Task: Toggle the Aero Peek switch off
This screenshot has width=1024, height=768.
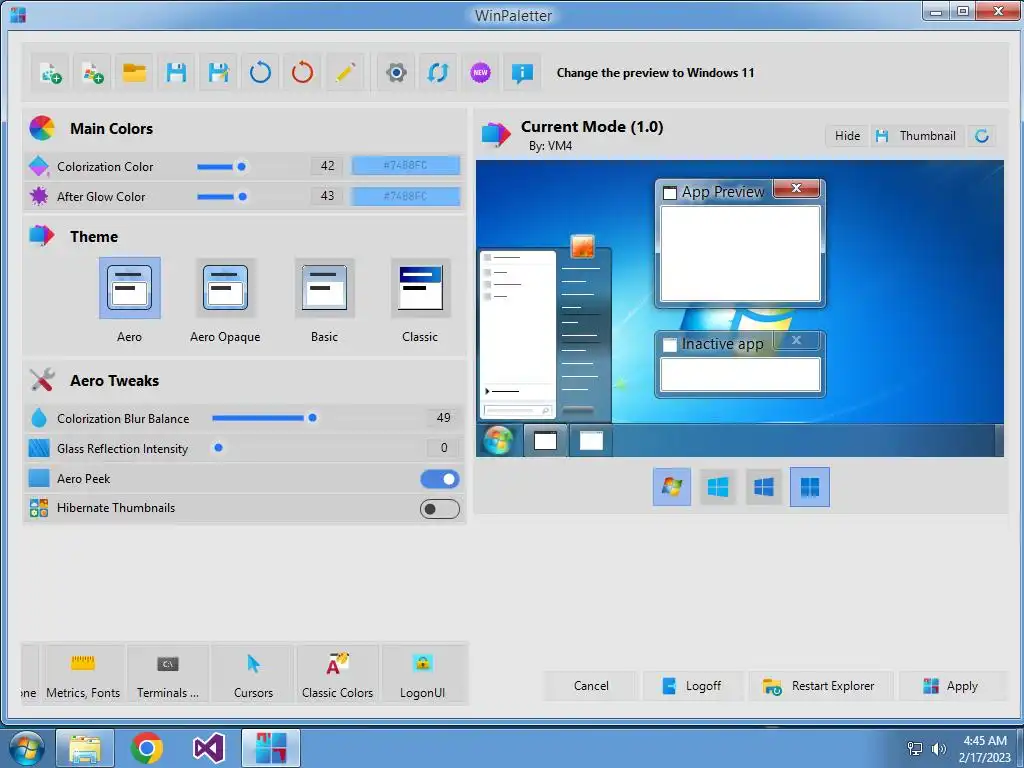Action: pyautogui.click(x=440, y=479)
